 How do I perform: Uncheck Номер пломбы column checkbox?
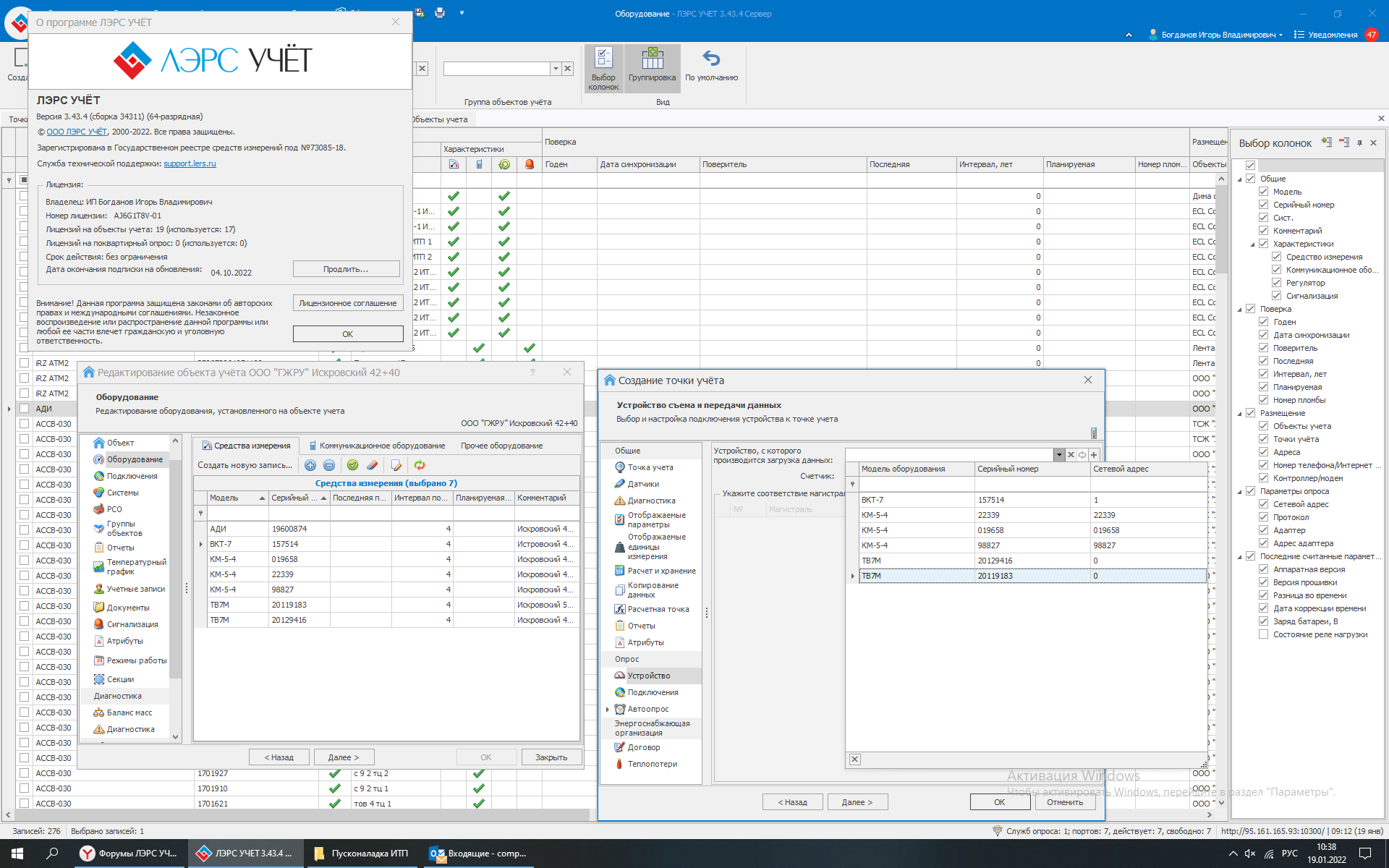pyautogui.click(x=1263, y=400)
